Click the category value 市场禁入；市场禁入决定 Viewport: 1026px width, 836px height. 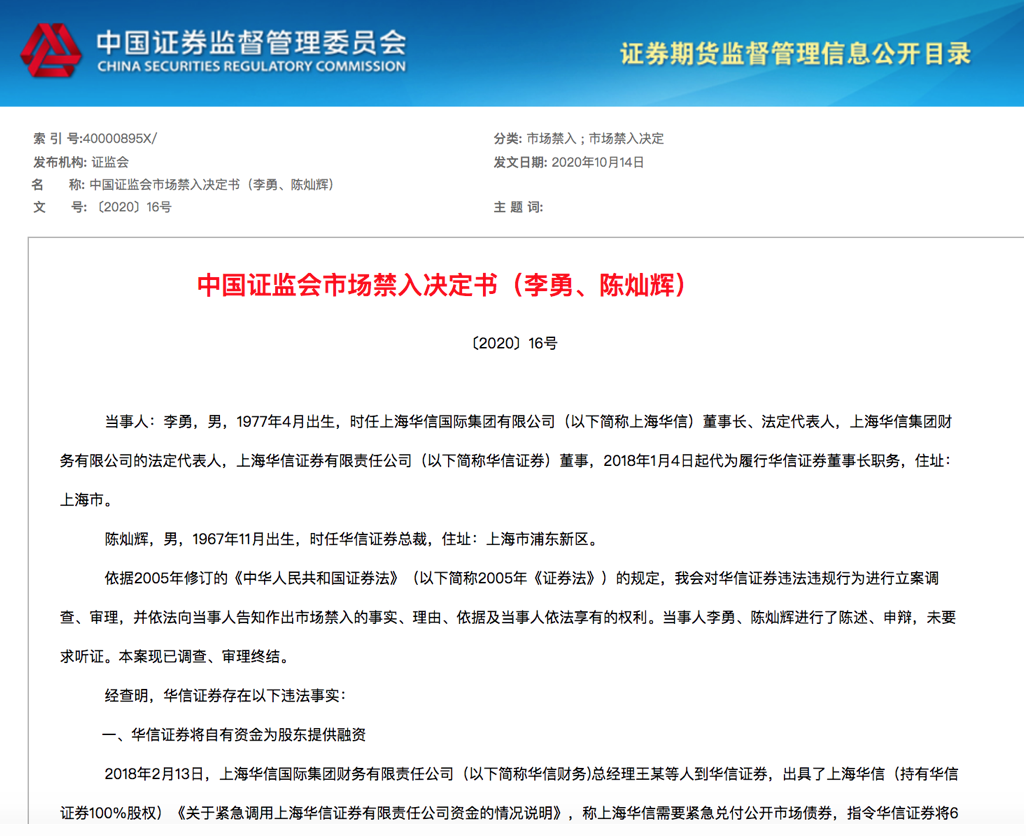pyautogui.click(x=595, y=139)
